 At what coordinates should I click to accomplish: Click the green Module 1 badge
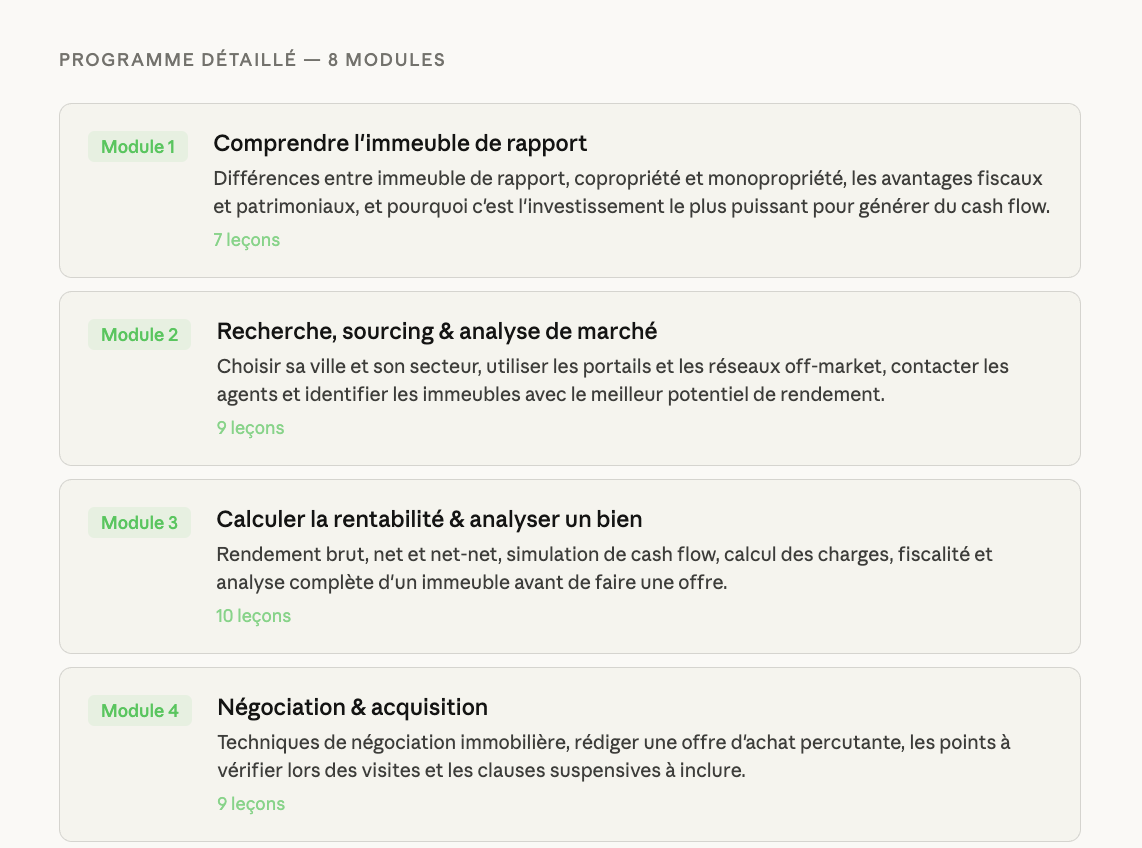pyautogui.click(x=138, y=147)
